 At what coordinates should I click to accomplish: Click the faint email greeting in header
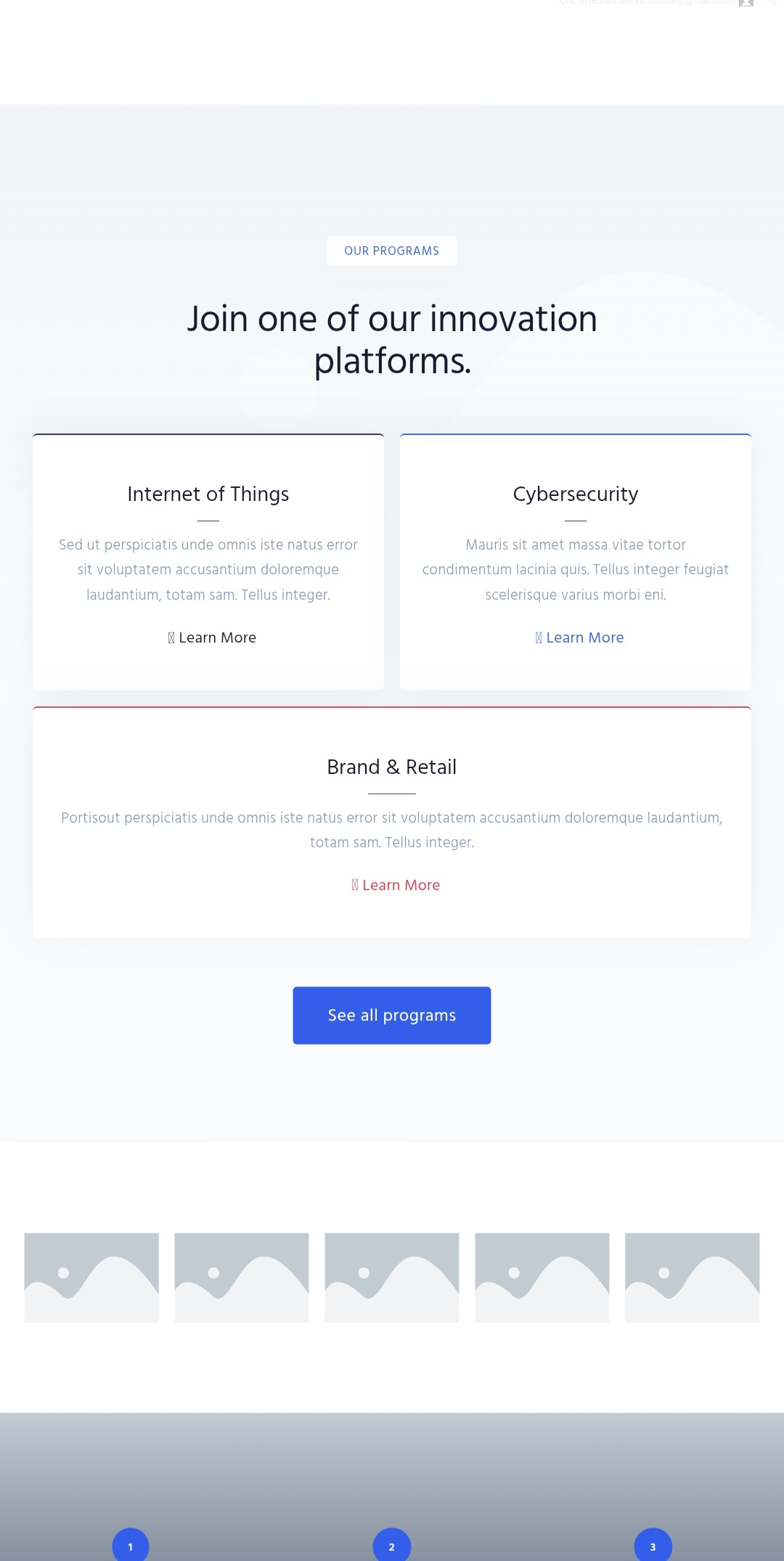tap(646, 3)
